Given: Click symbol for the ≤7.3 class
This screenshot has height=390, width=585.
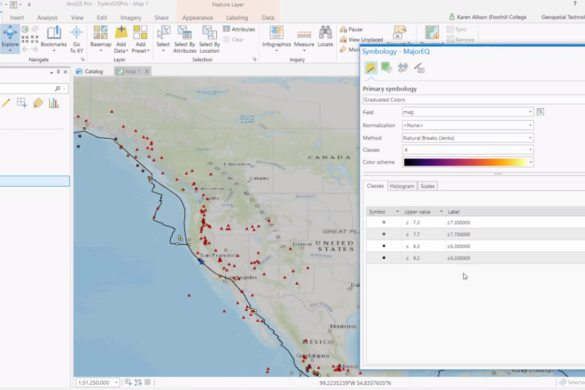Looking at the screenshot, I should [x=384, y=222].
